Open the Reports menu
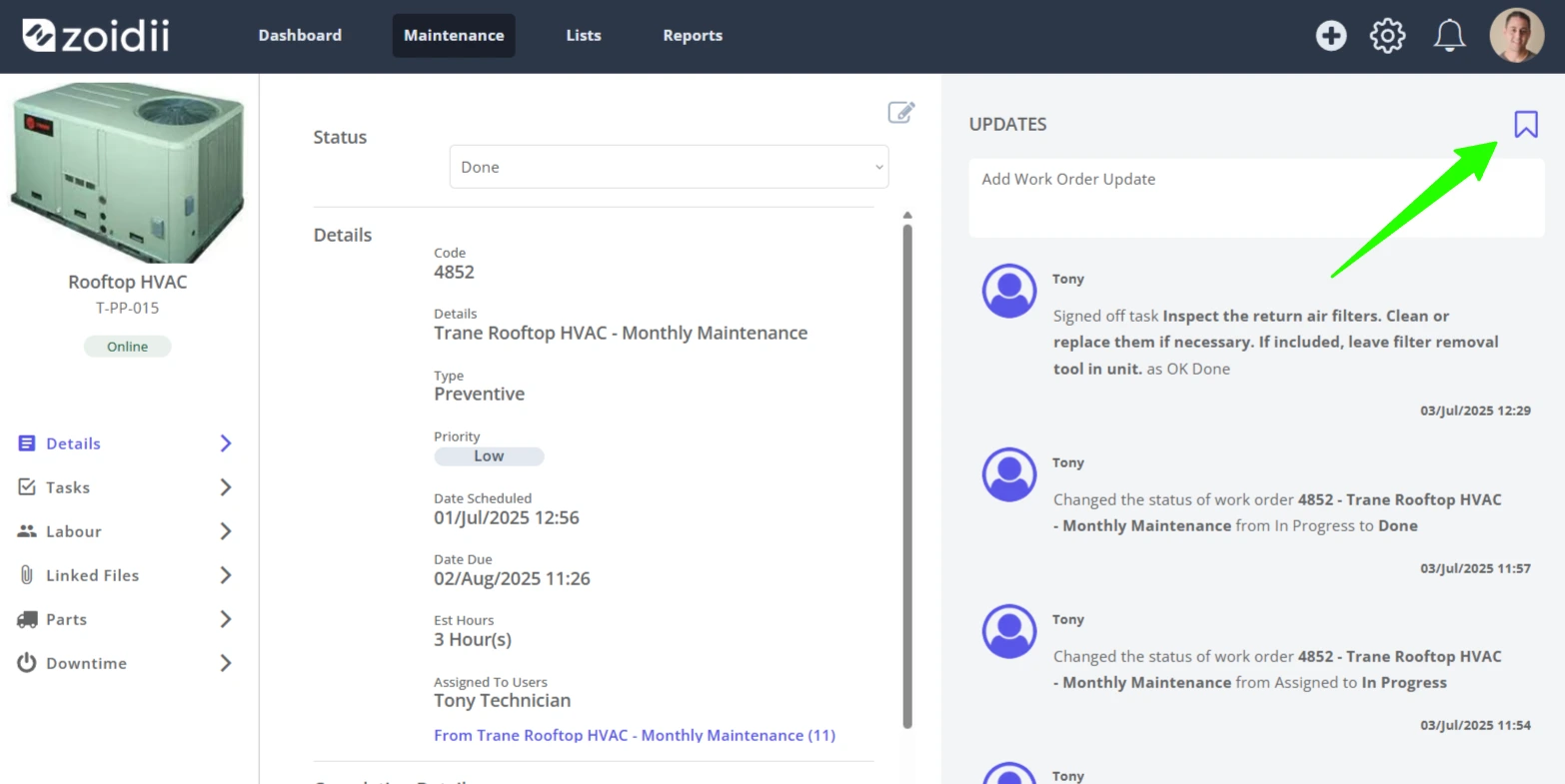The height and width of the screenshot is (784, 1565). pos(693,36)
